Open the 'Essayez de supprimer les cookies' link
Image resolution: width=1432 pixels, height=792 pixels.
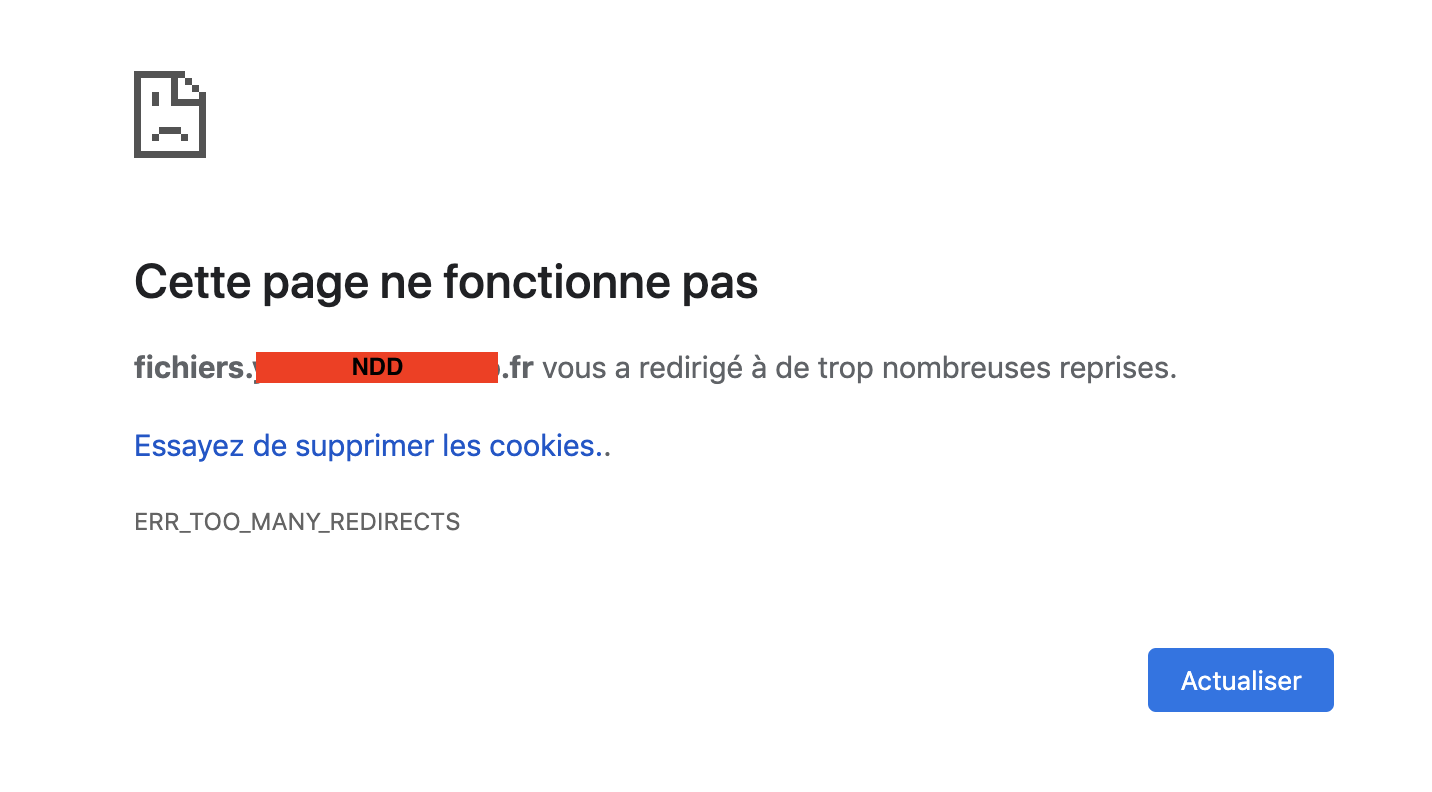(372, 446)
